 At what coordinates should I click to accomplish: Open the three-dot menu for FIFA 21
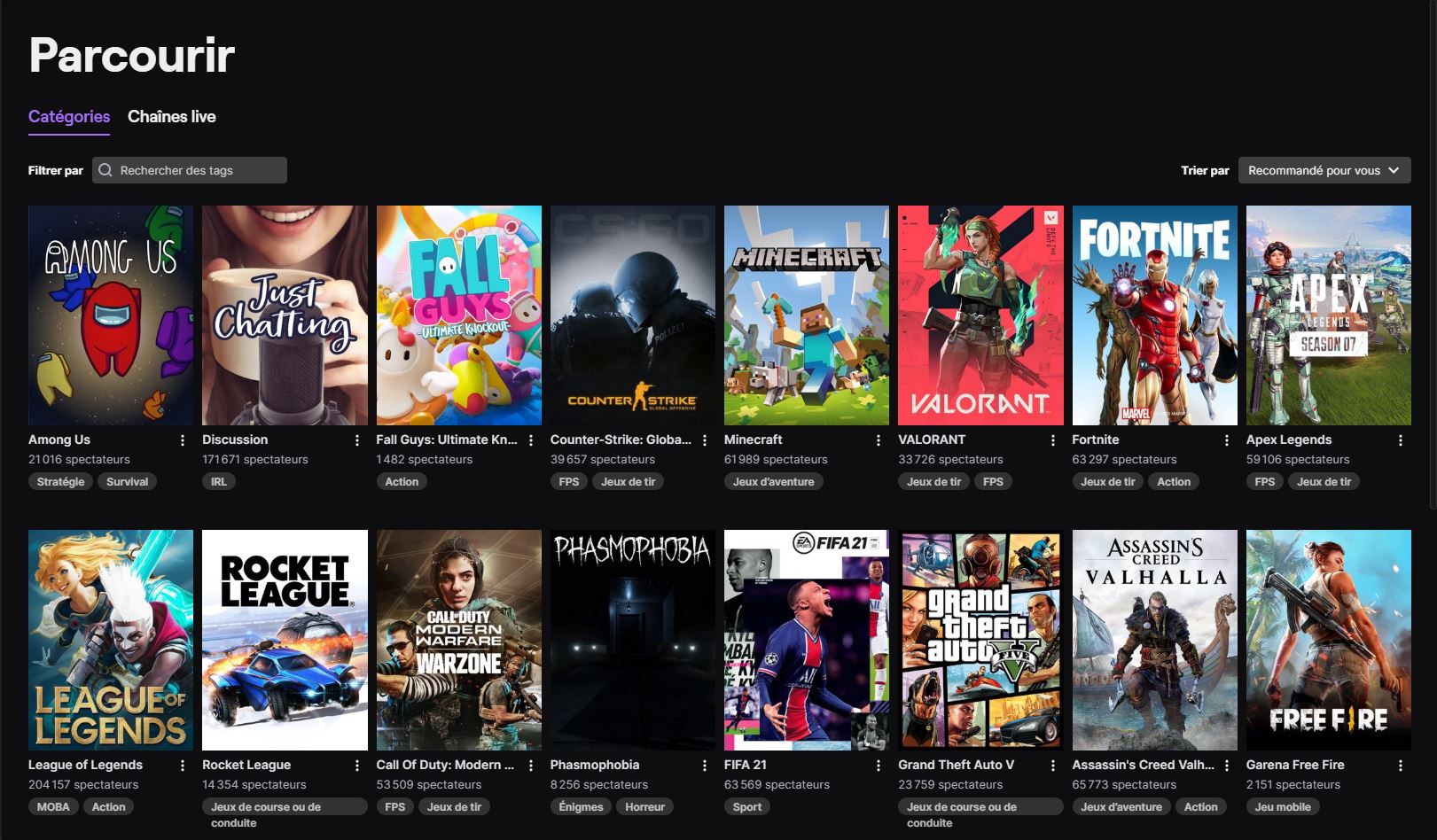tap(879, 766)
